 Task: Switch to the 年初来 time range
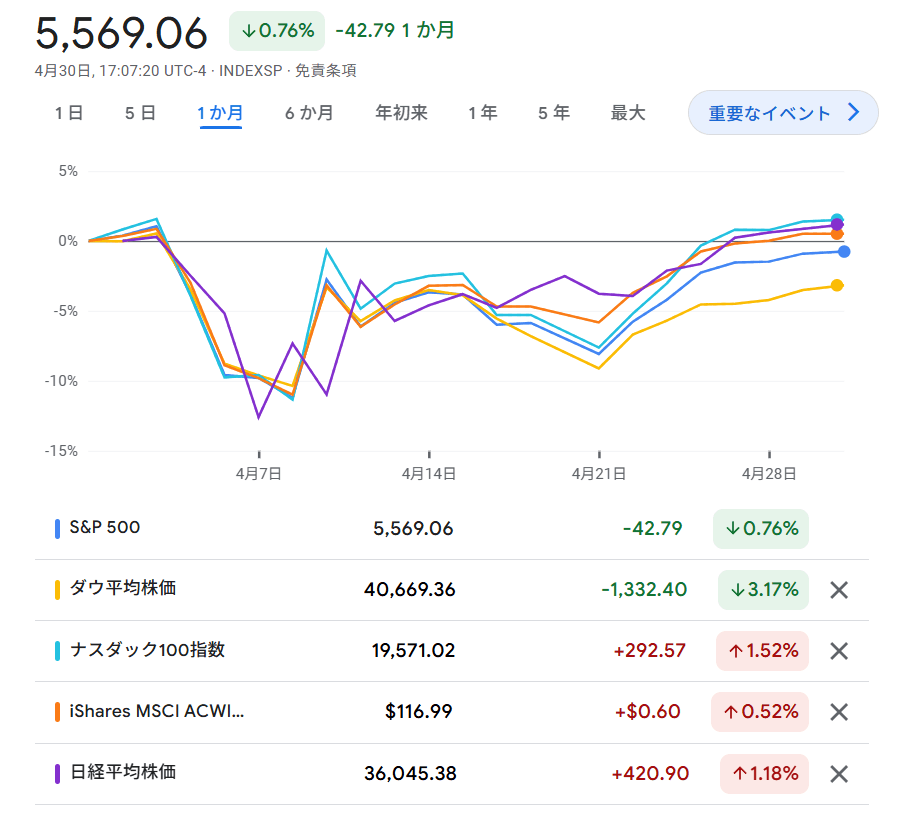(x=401, y=113)
